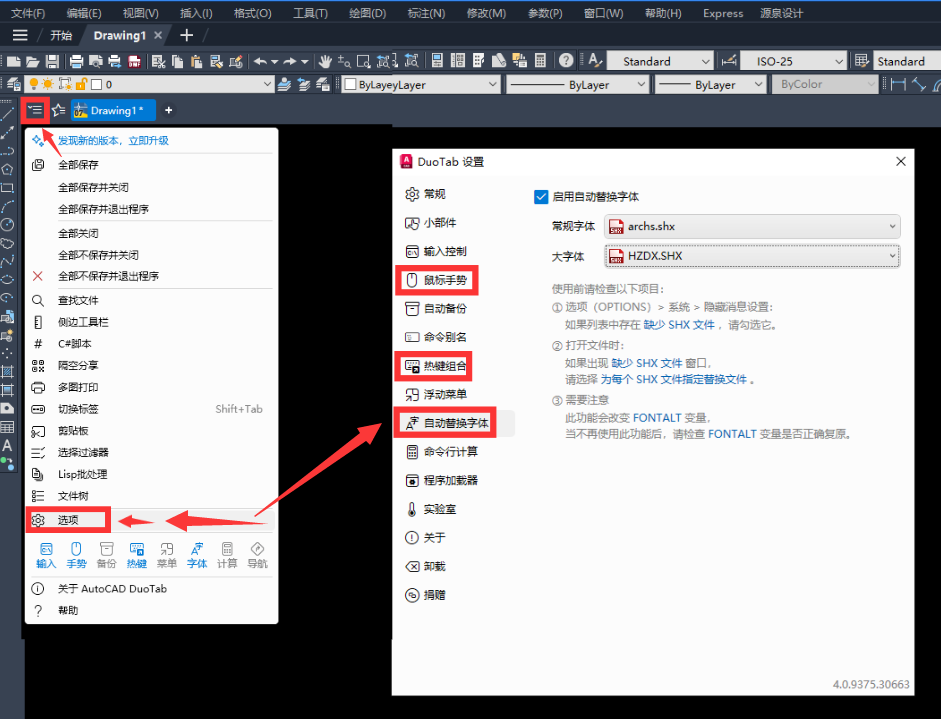The height and width of the screenshot is (719, 941).
Task: Click the 导航 navigation quick toggle
Action: pyautogui.click(x=257, y=555)
